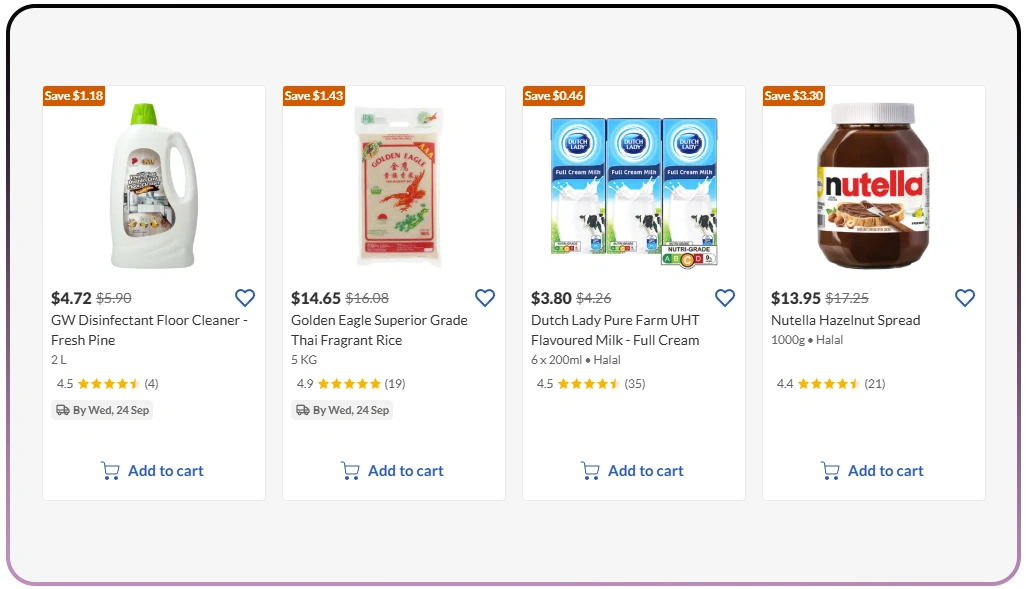Click the Save $3.30 badge on the Nutella card

tap(793, 95)
